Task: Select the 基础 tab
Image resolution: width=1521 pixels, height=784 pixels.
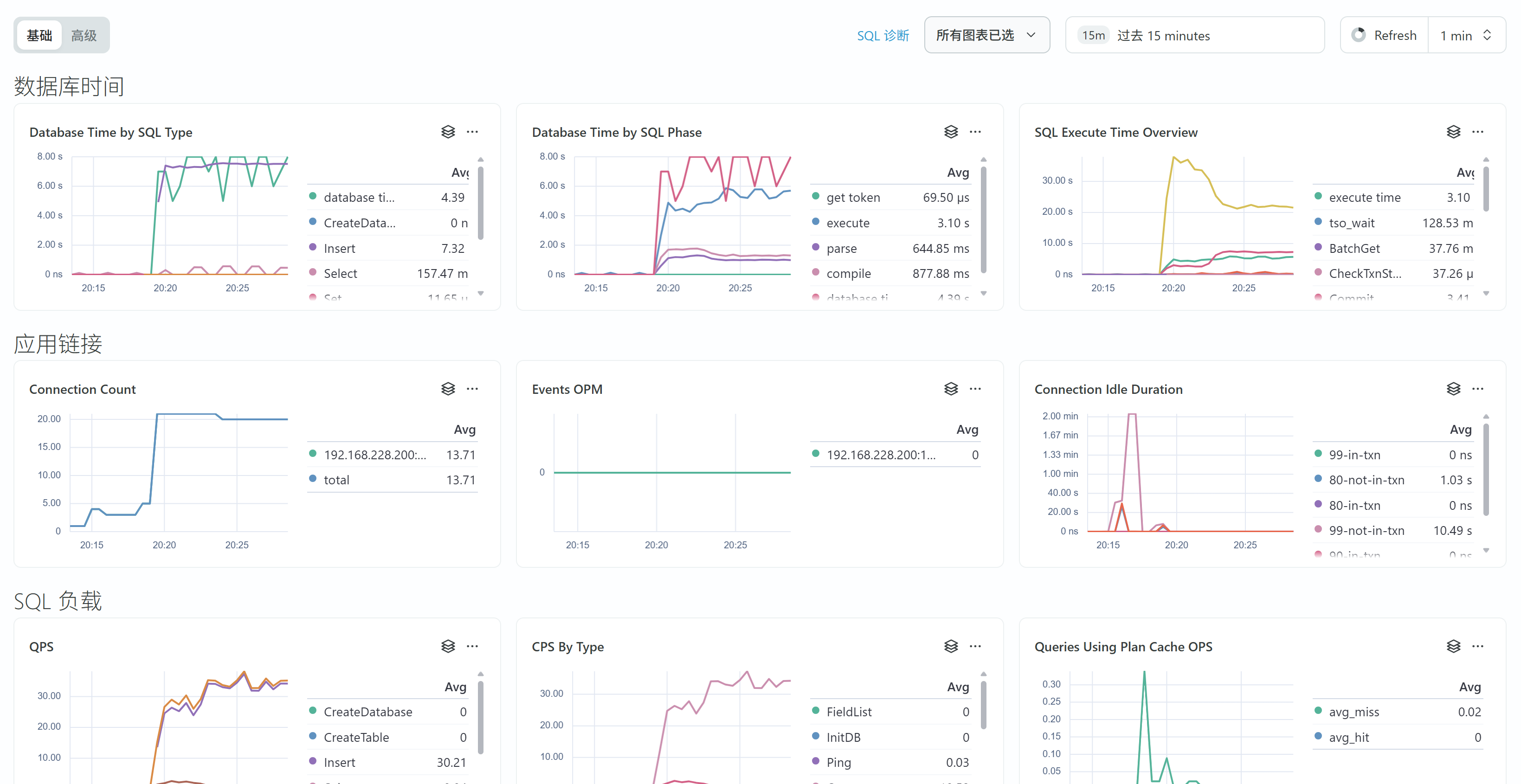Action: (39, 35)
